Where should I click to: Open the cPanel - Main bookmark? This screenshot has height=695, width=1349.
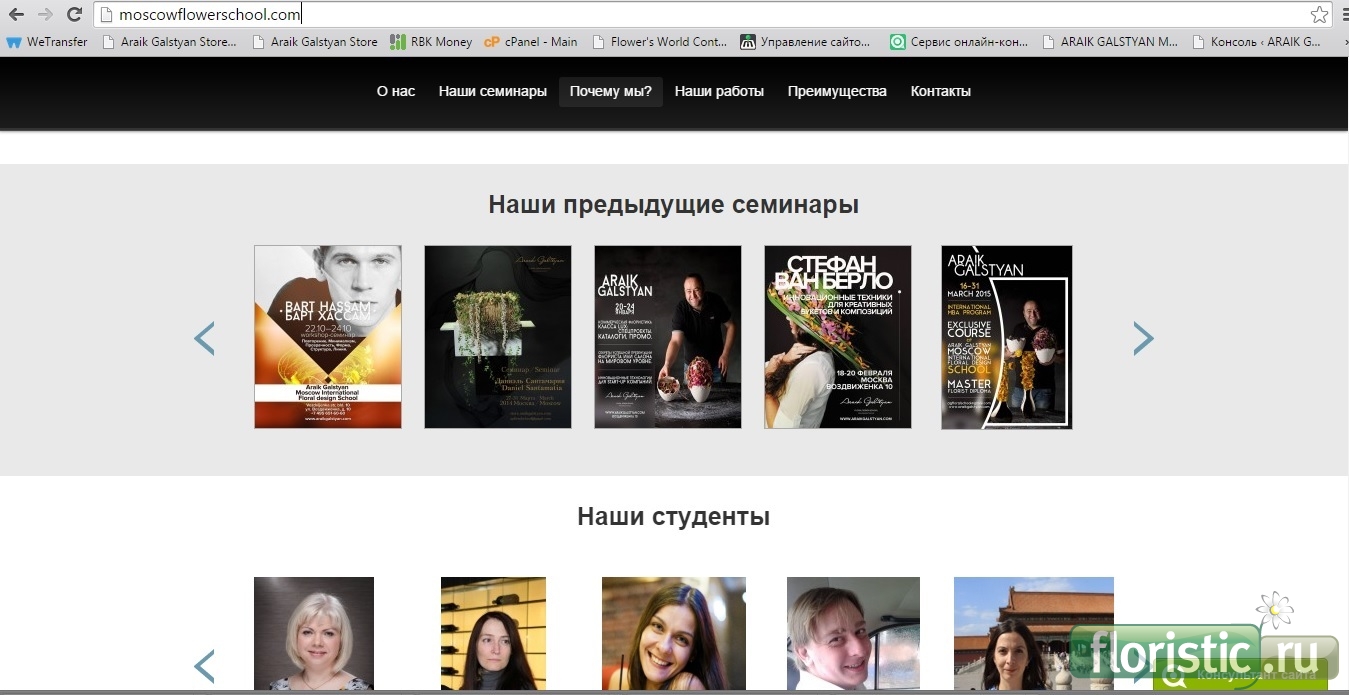pyautogui.click(x=531, y=42)
